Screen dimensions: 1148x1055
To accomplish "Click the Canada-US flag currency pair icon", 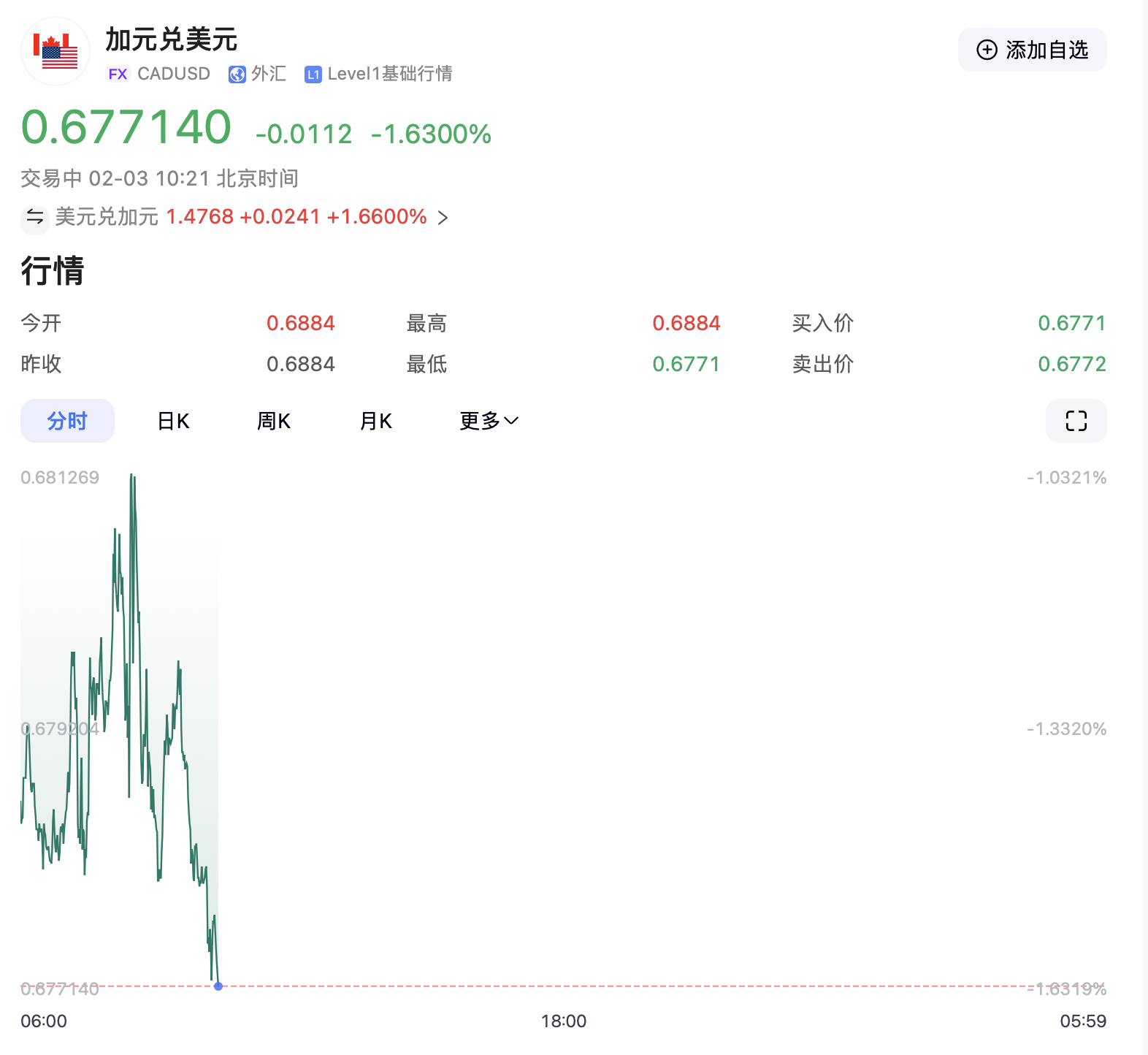I will 56,51.
